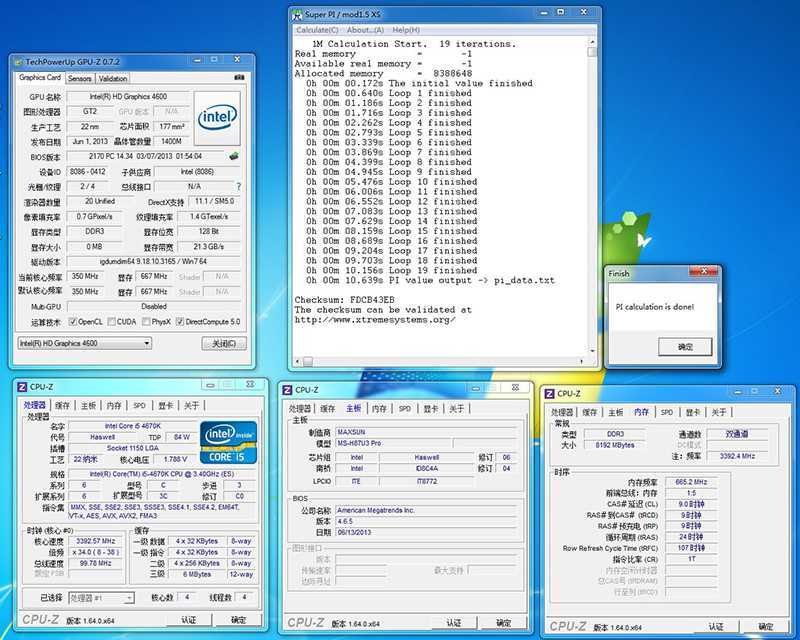The height and width of the screenshot is (640, 800).
Task: Click the "665.2 MHz" memory frequency value
Action: pyautogui.click(x=691, y=482)
